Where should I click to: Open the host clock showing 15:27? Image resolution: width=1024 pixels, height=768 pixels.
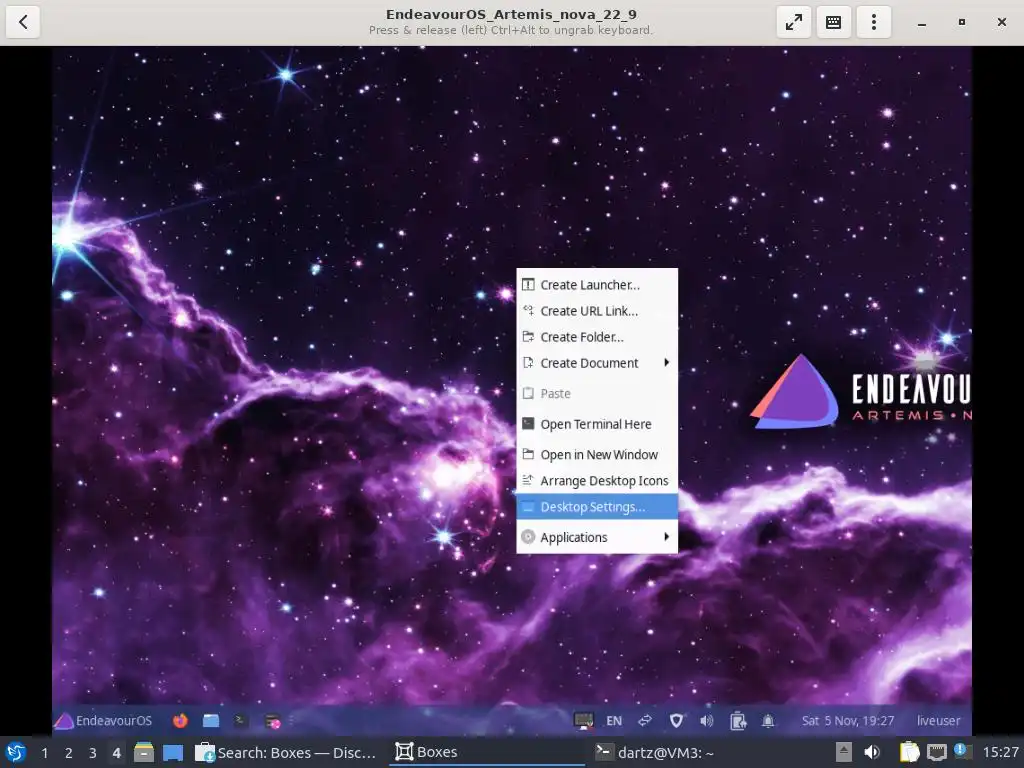[1000, 752]
